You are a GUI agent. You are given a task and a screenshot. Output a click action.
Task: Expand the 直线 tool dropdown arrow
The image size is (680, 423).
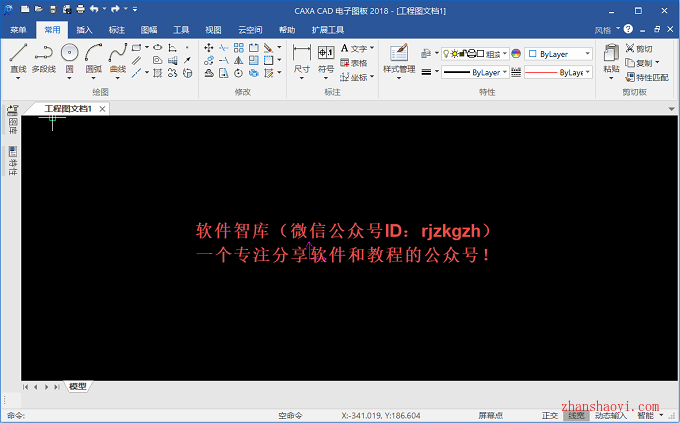18,78
